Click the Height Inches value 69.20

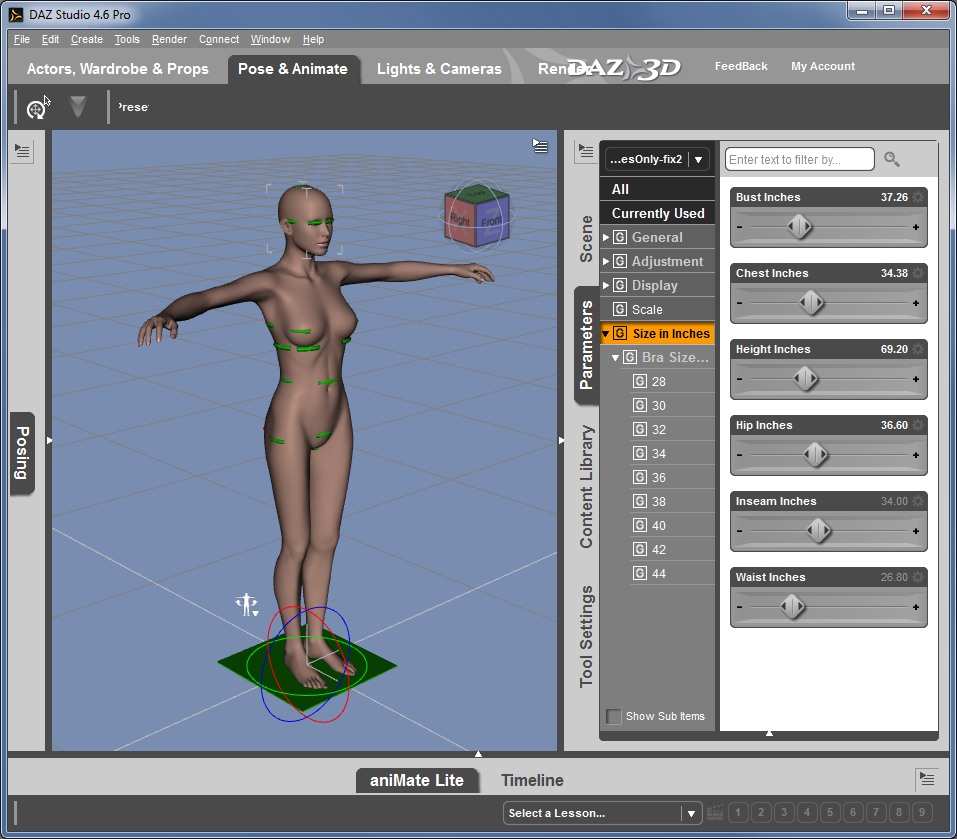[x=894, y=349]
